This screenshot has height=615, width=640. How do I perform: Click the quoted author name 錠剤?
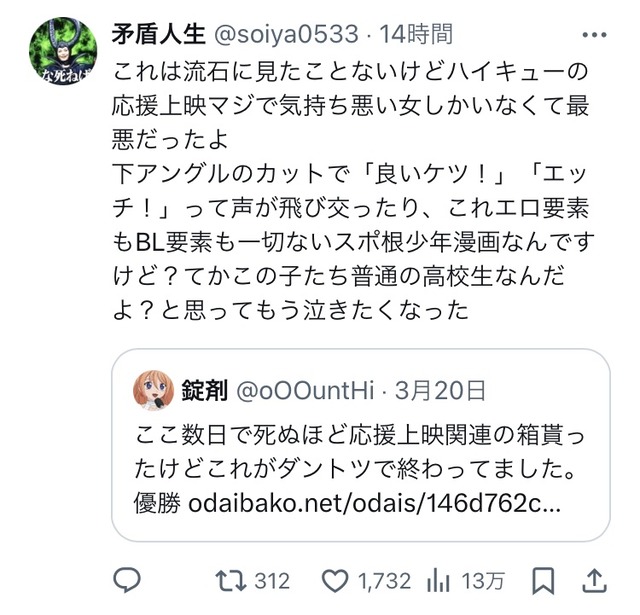pos(204,390)
